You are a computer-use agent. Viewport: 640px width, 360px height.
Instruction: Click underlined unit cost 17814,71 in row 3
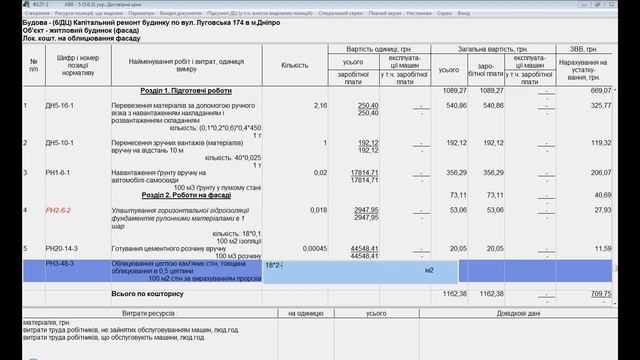tap(364, 173)
